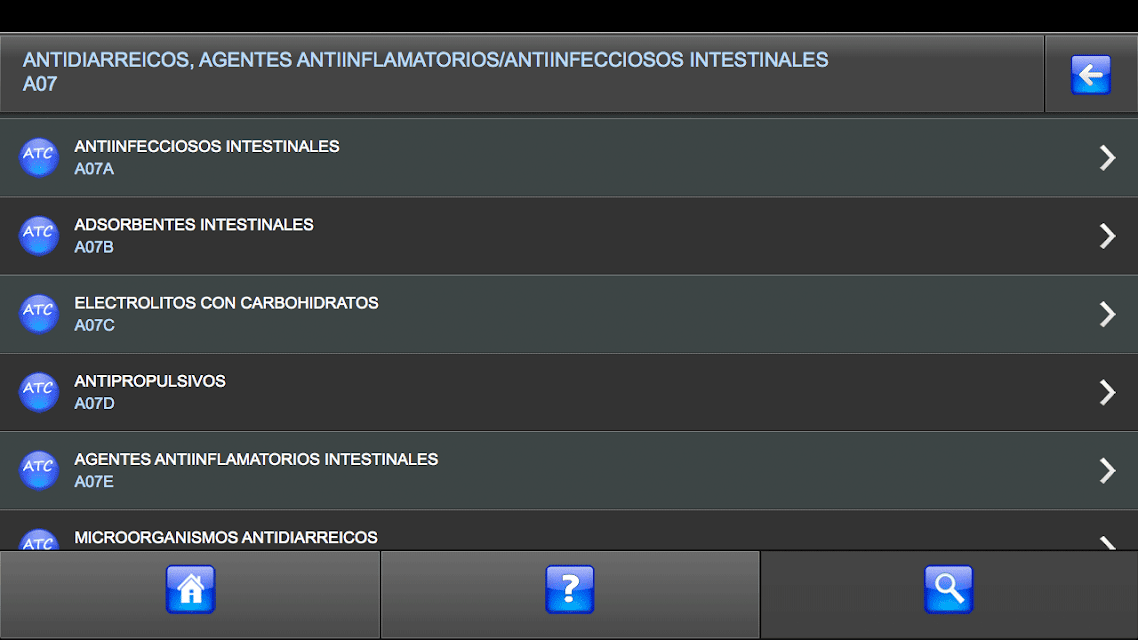Open help with the question mark icon
Image resolution: width=1138 pixels, height=640 pixels.
(x=570, y=589)
